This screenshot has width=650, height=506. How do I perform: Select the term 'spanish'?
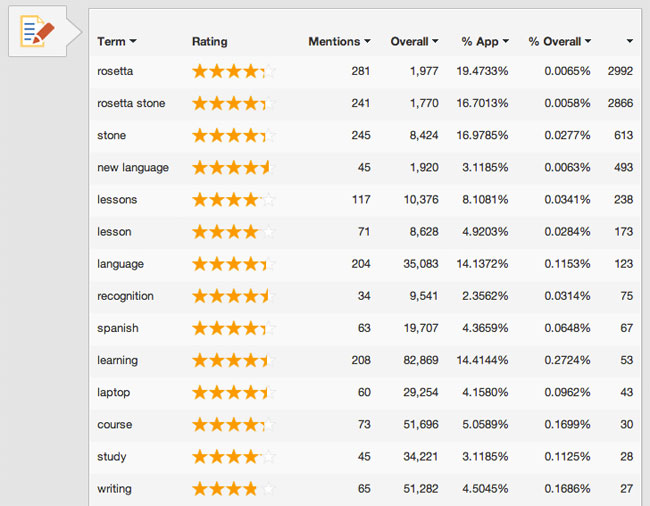pos(118,328)
